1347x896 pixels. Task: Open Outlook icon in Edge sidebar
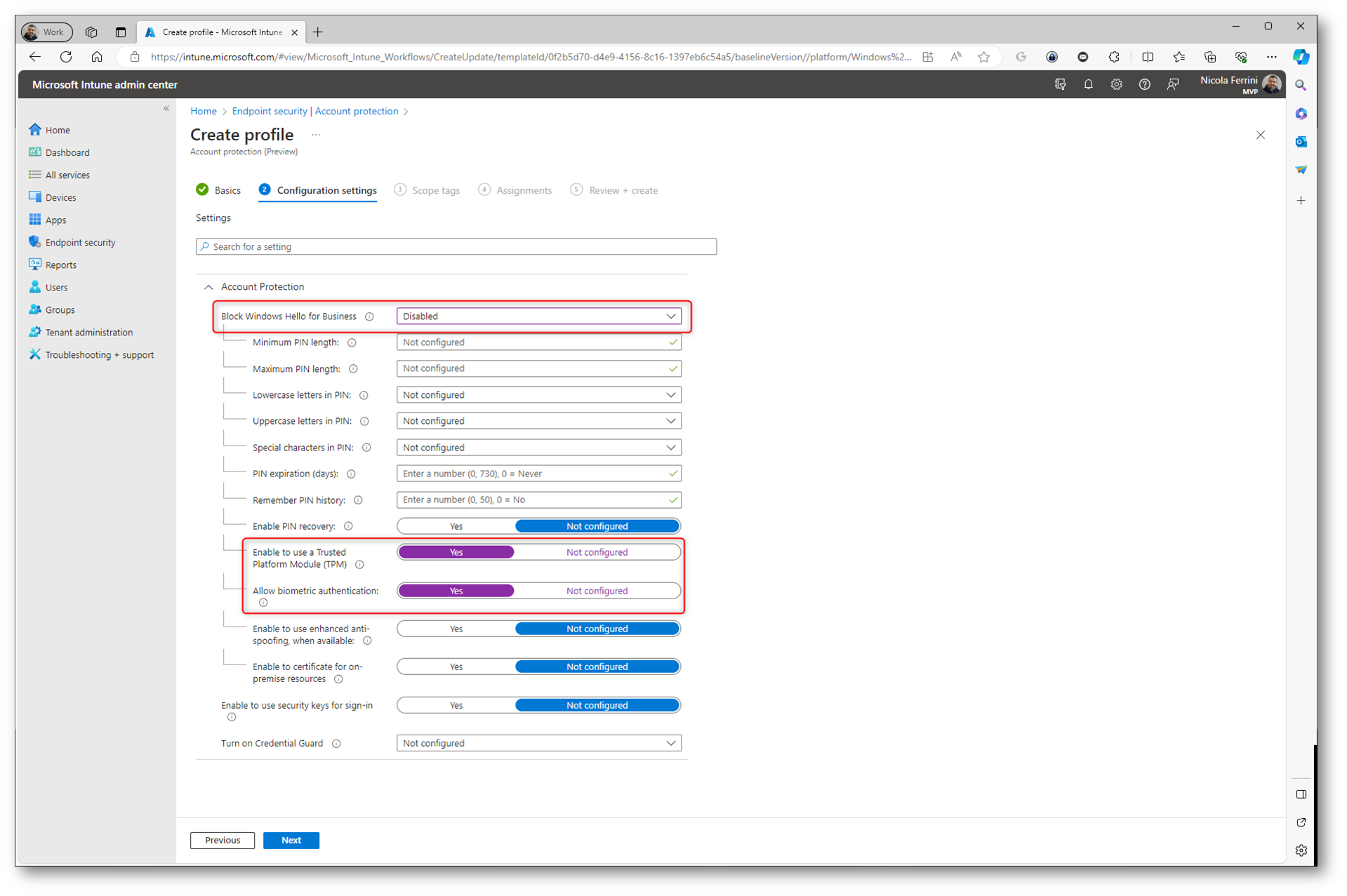[x=1301, y=142]
